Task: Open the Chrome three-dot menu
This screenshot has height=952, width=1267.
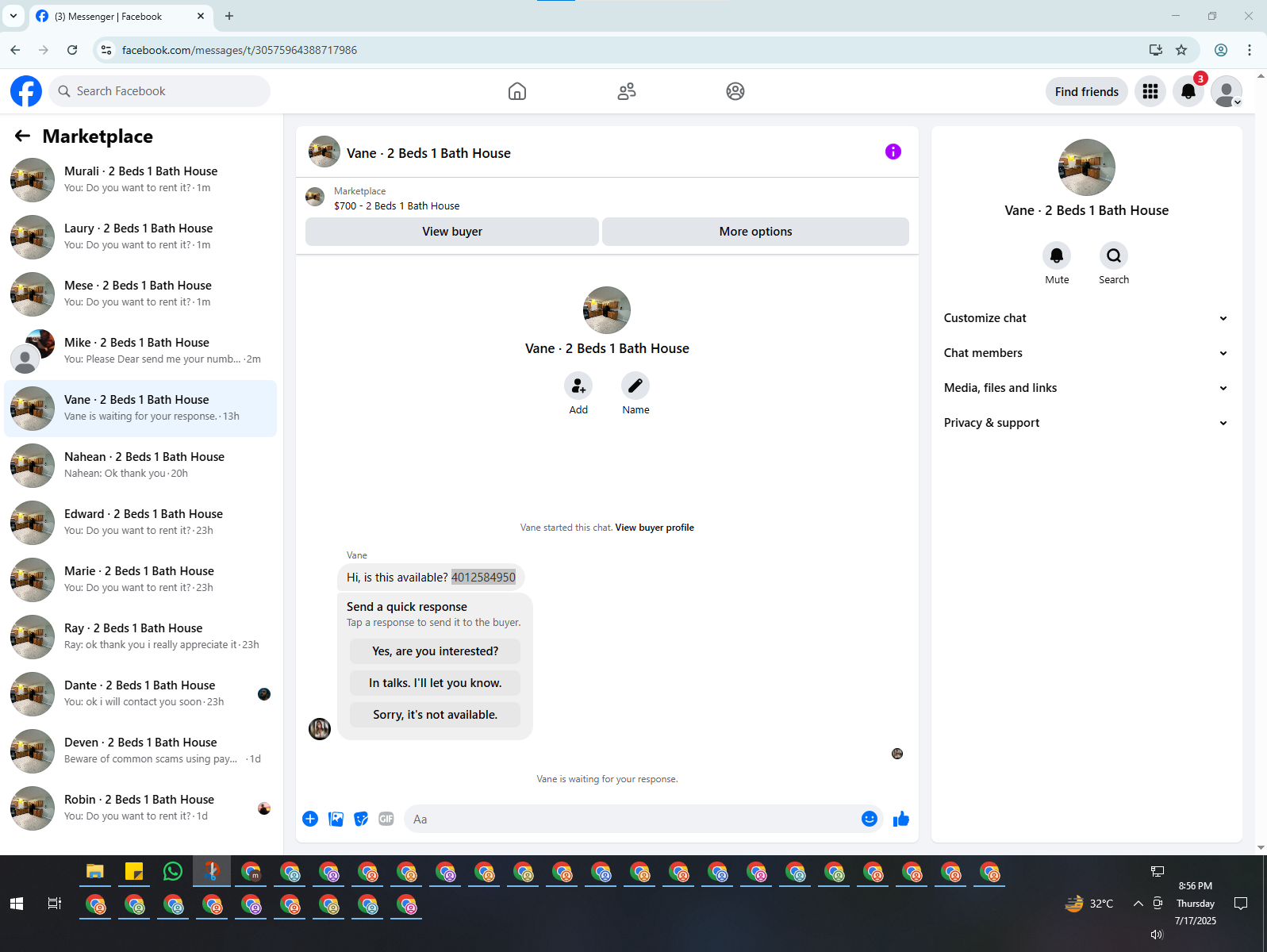Action: 1250,50
